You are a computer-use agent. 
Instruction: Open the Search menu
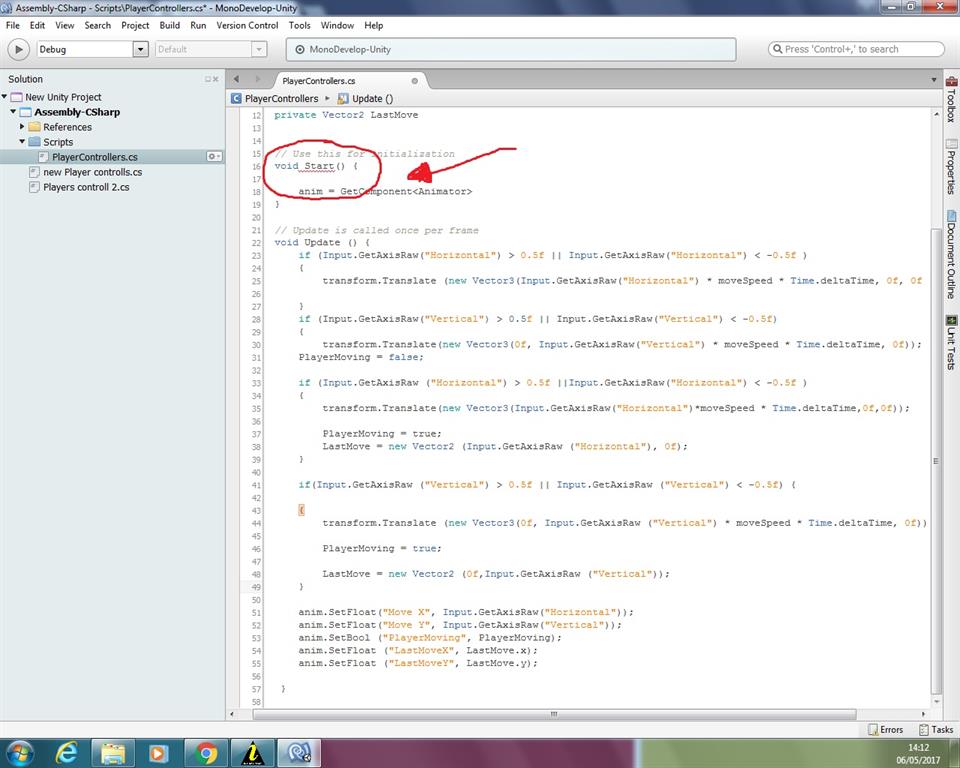pyautogui.click(x=97, y=25)
